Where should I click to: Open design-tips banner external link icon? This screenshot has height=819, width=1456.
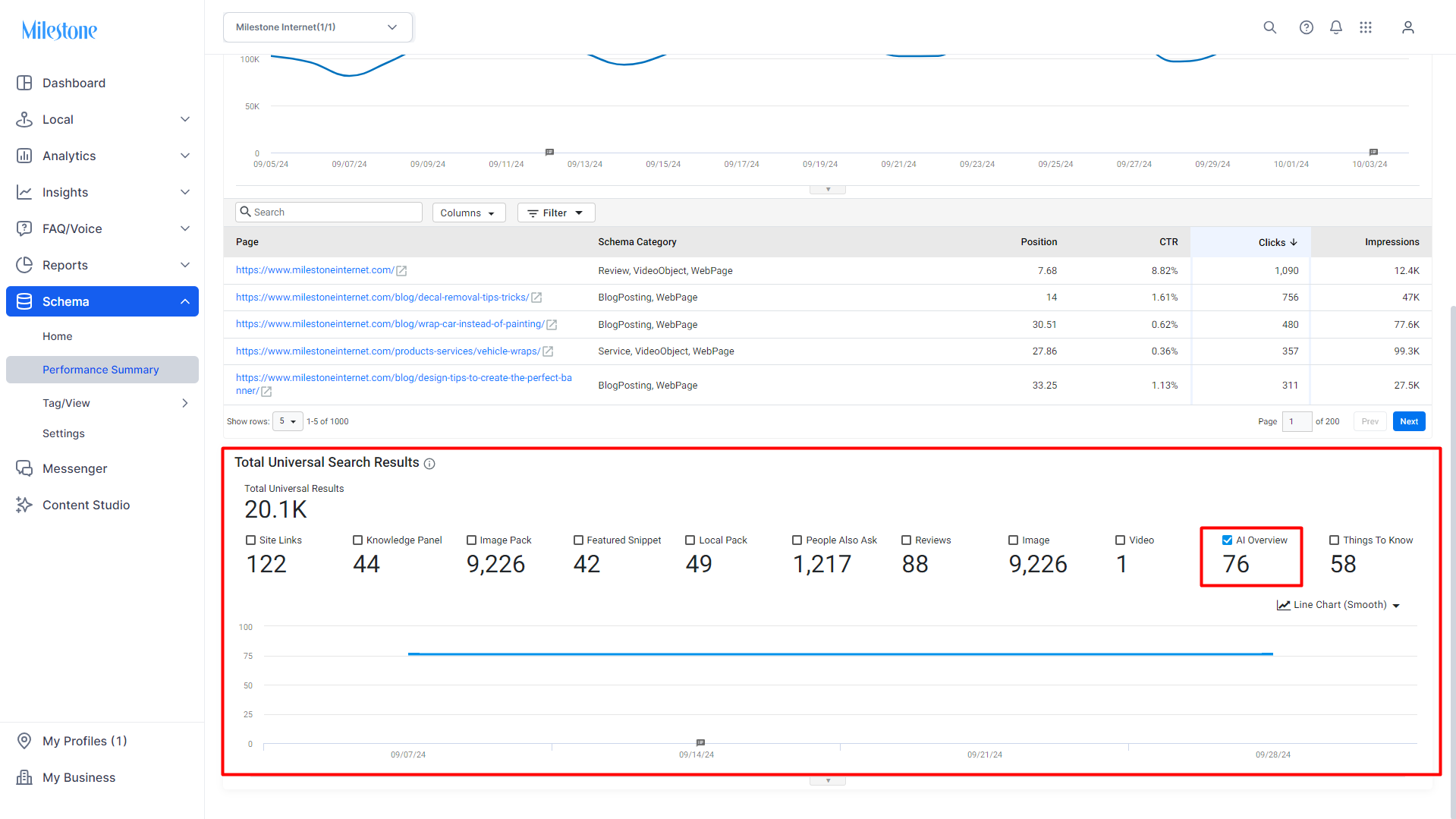pos(266,392)
